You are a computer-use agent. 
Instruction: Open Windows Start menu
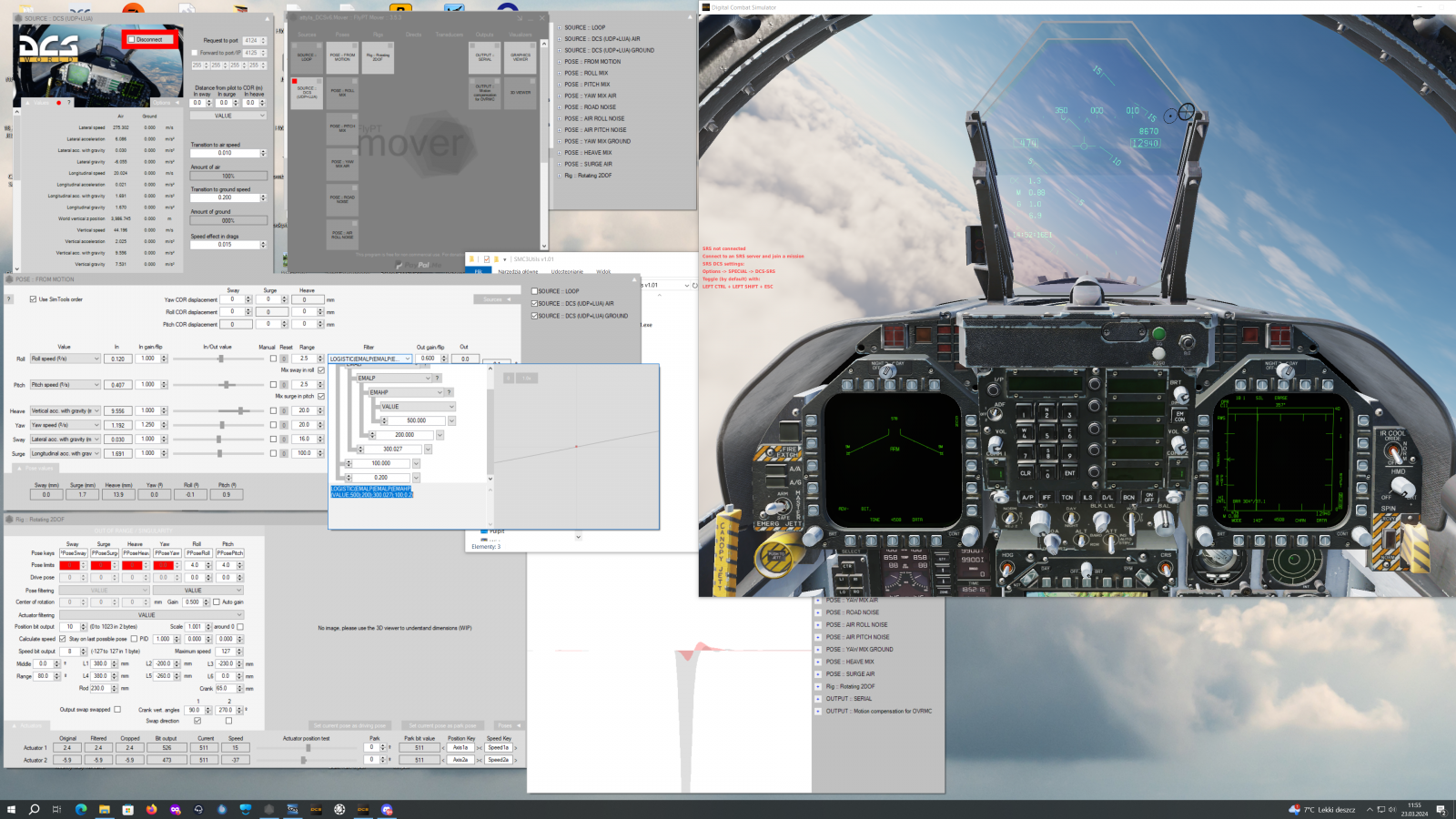[x=11, y=809]
